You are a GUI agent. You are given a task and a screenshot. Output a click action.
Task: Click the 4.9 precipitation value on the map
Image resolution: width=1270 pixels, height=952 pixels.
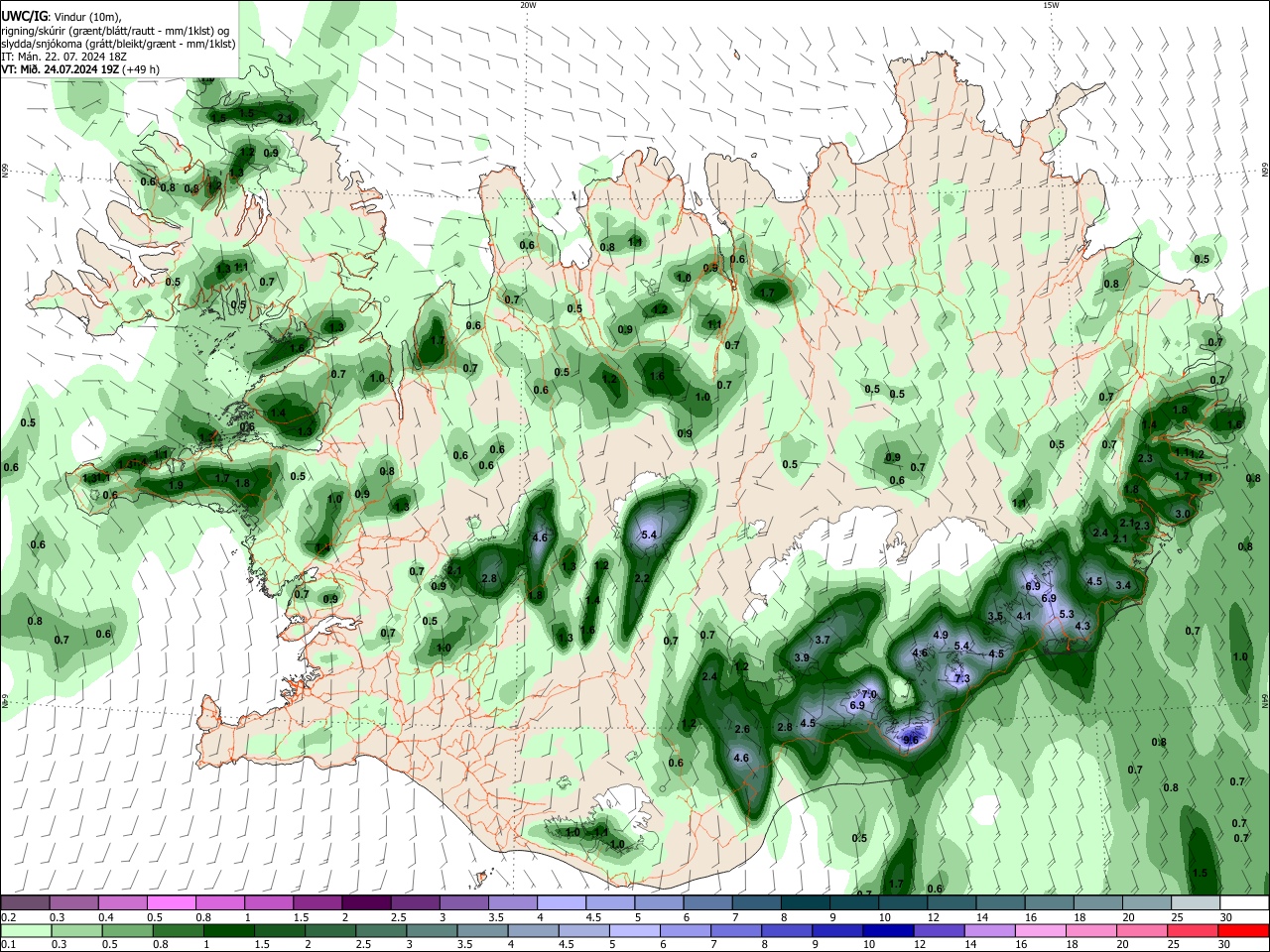[x=941, y=635]
